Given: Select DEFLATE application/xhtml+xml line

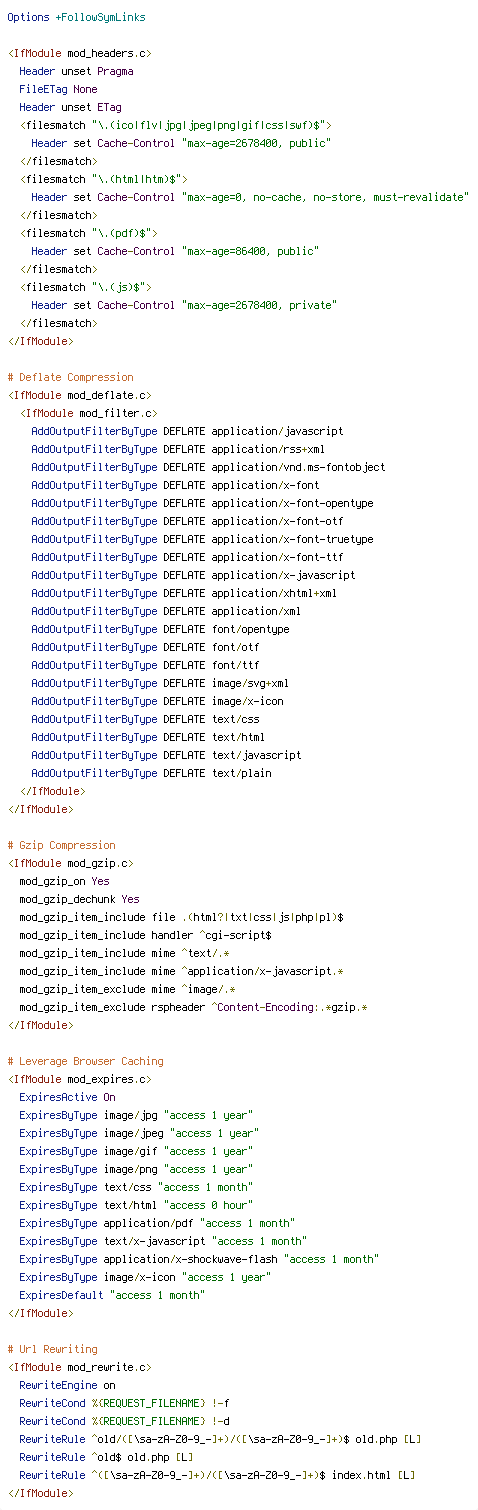Looking at the screenshot, I should (x=184, y=594).
